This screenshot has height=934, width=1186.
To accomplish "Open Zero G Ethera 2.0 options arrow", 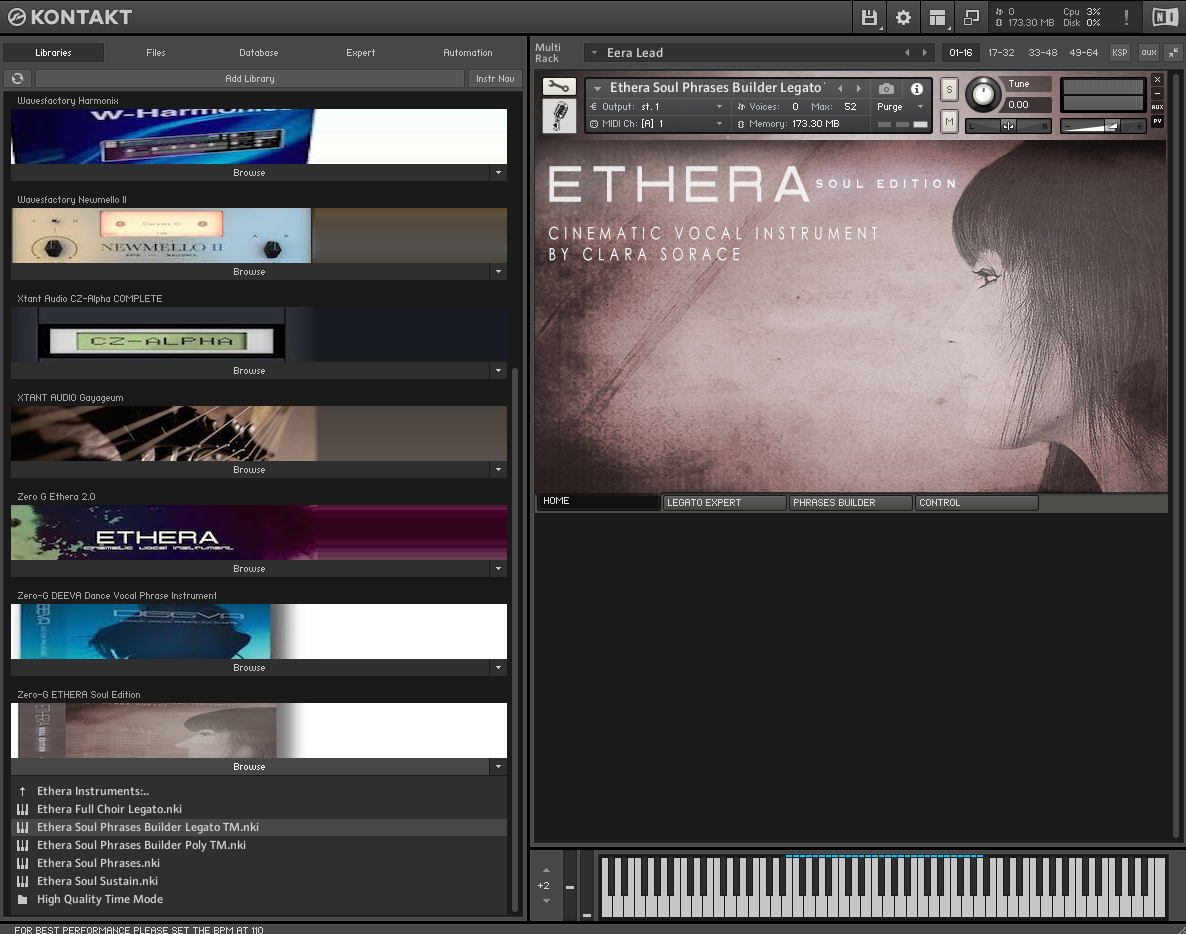I will [498, 569].
